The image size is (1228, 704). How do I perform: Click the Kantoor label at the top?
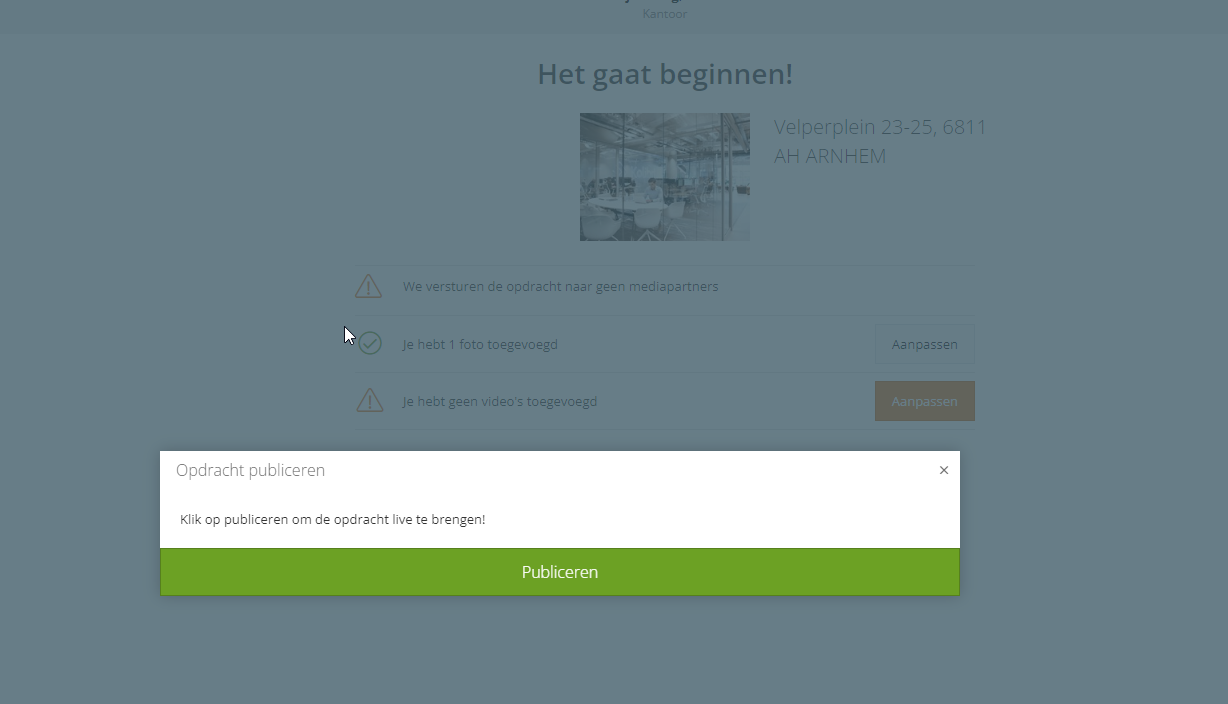665,14
